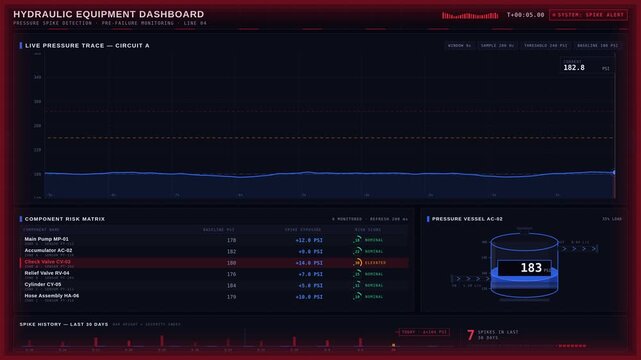Click the T+00:05.00 timer readout
This screenshot has height=360, width=641.
525,15
